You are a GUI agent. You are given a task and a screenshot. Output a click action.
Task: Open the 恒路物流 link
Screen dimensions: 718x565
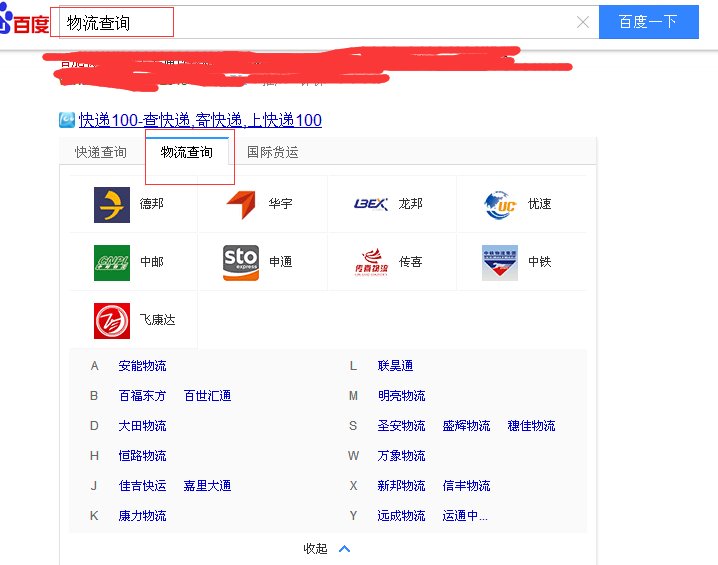(142, 456)
